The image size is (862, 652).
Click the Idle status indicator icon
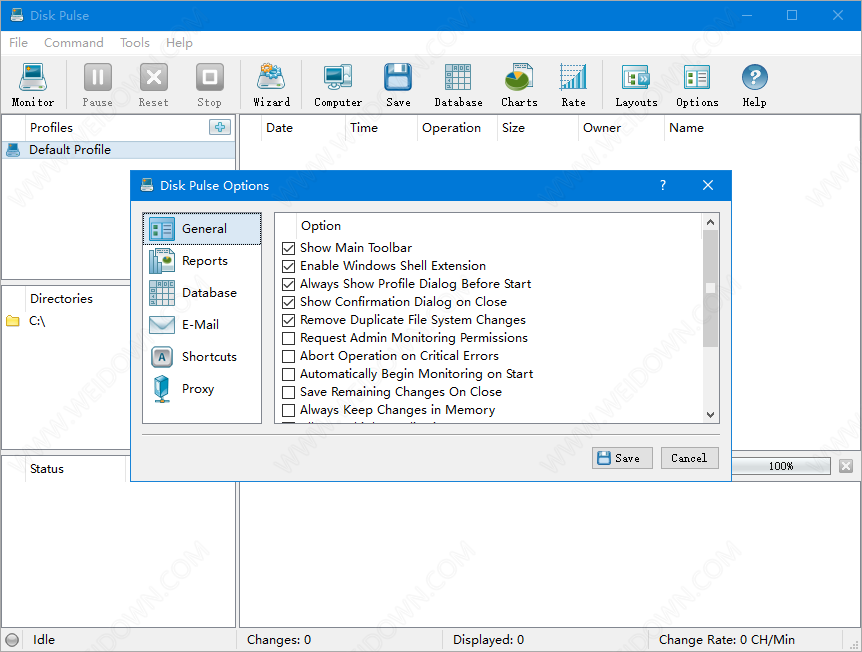tap(12, 640)
